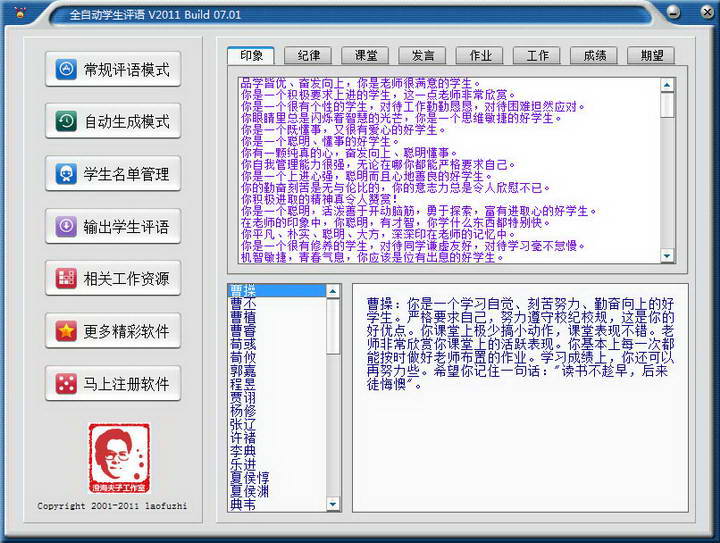Select student 程昱 in list

277,384
